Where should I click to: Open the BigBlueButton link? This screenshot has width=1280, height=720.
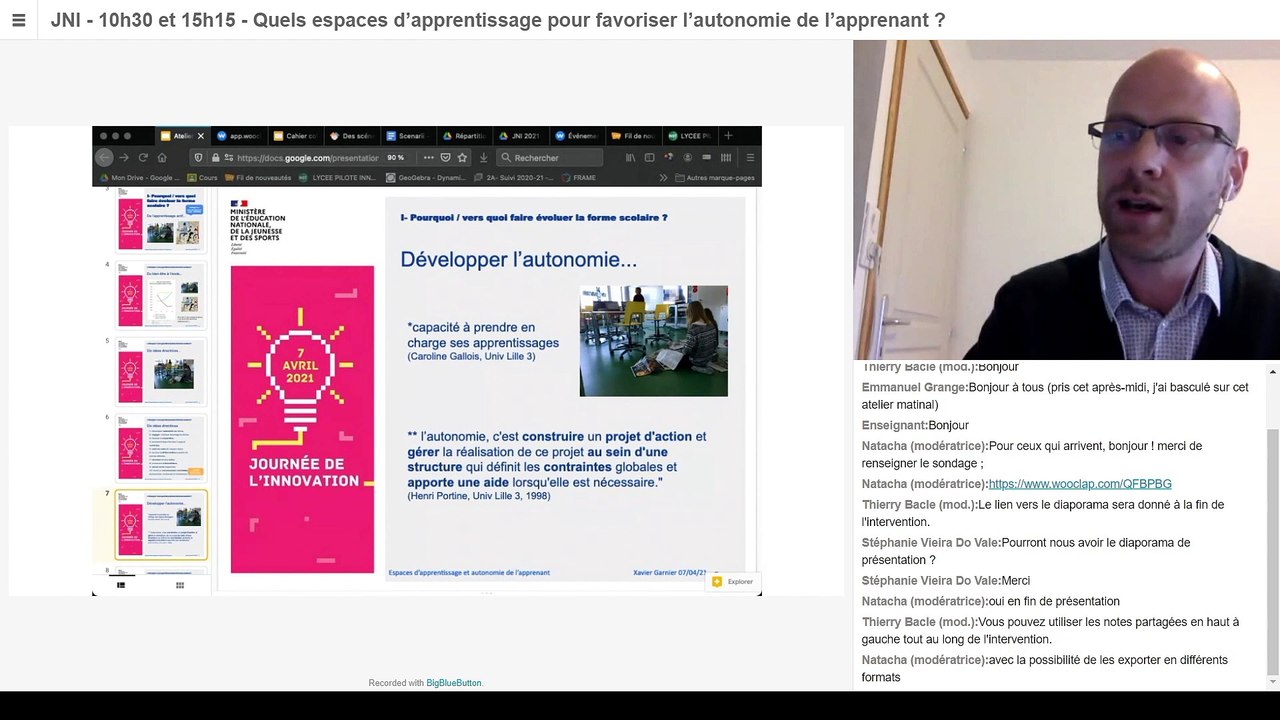454,683
